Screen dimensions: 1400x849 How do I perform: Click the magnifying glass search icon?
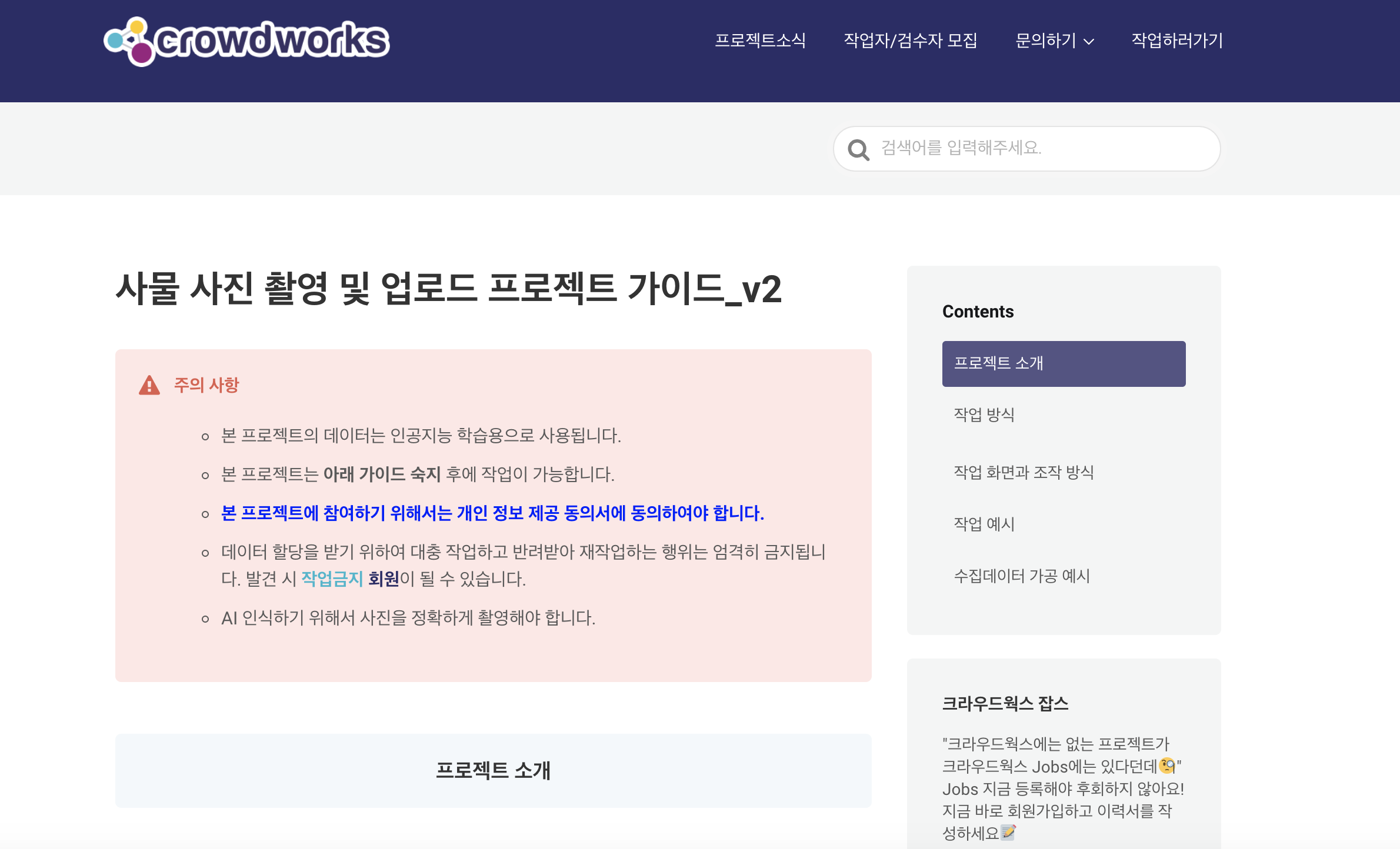tap(858, 149)
